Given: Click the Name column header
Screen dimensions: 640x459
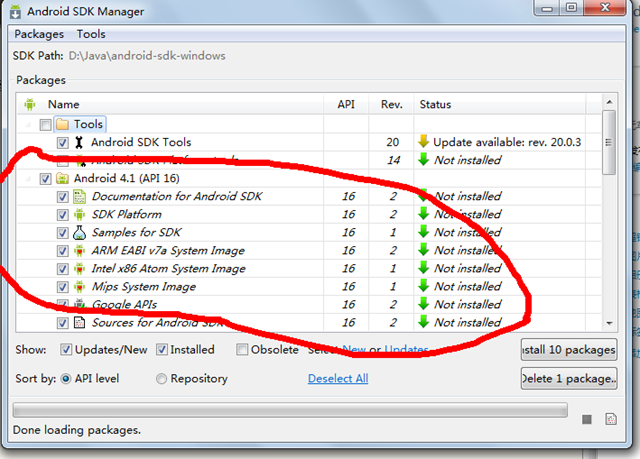Looking at the screenshot, I should click(63, 104).
